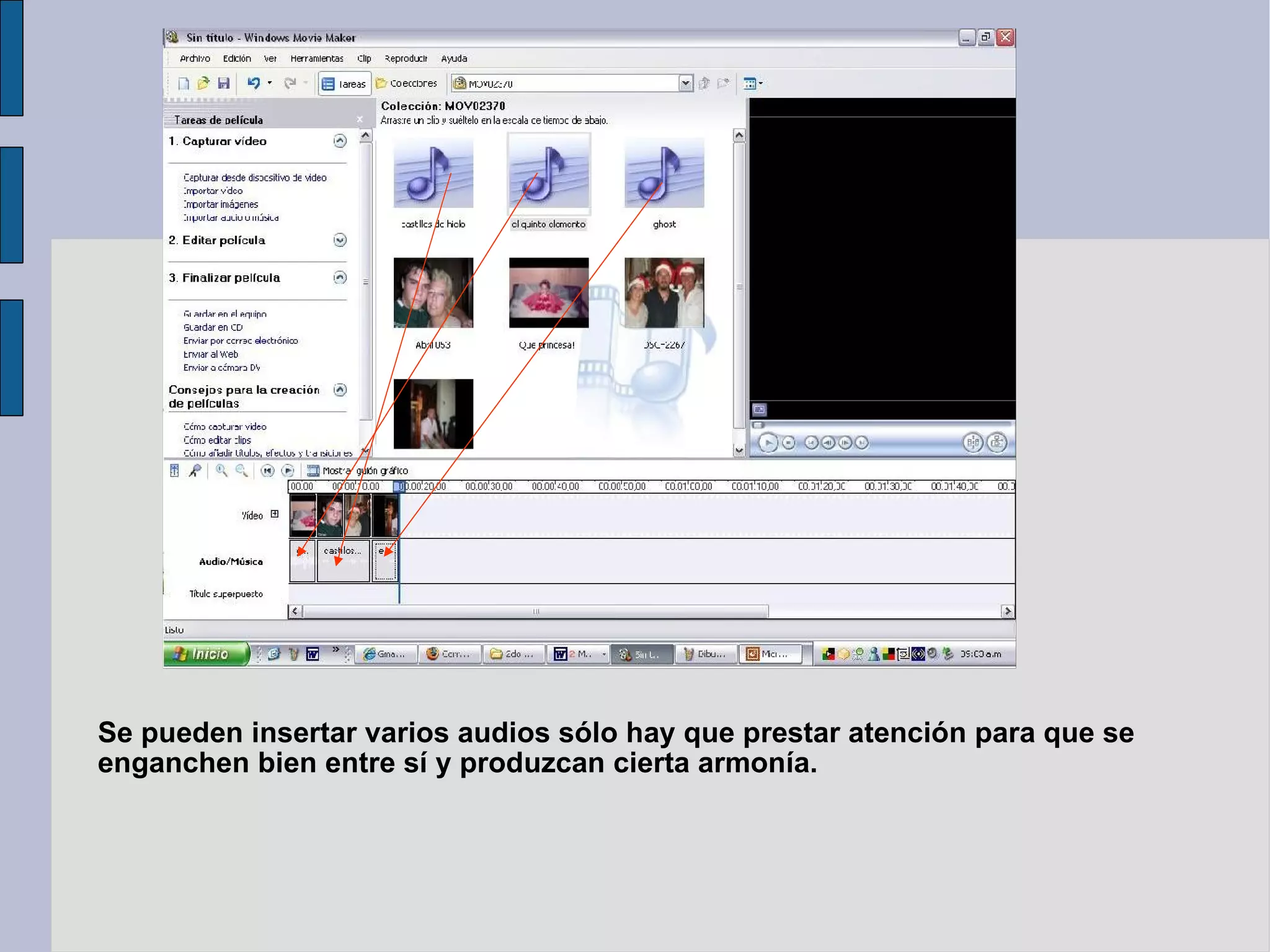The image size is (1270, 952).
Task: Open the Edición menu
Action: pos(237,58)
